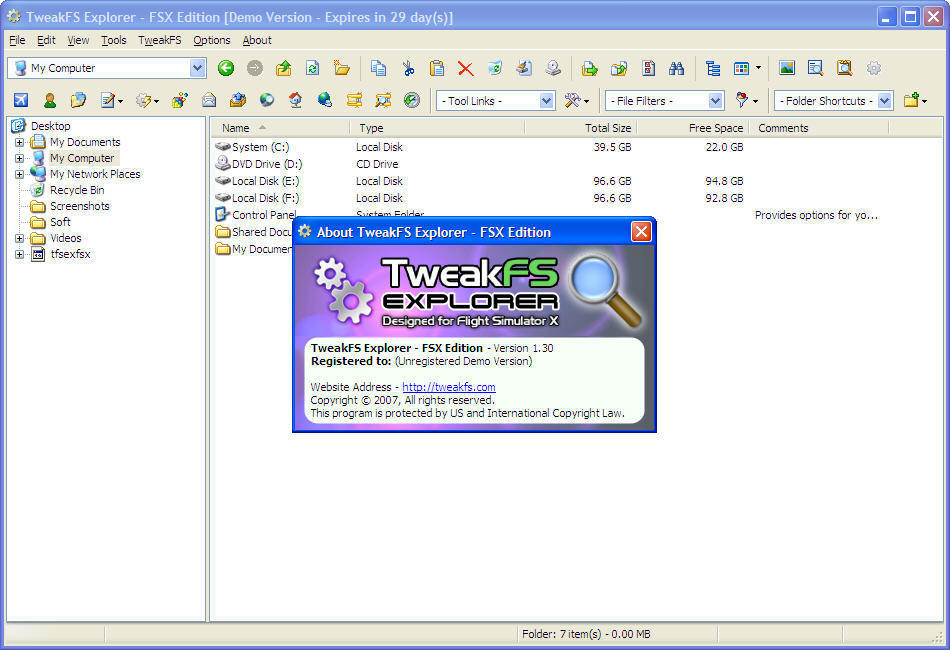The width and height of the screenshot is (950, 650).
Task: Open the Folder Shortcuts combo box
Action: pos(833,101)
